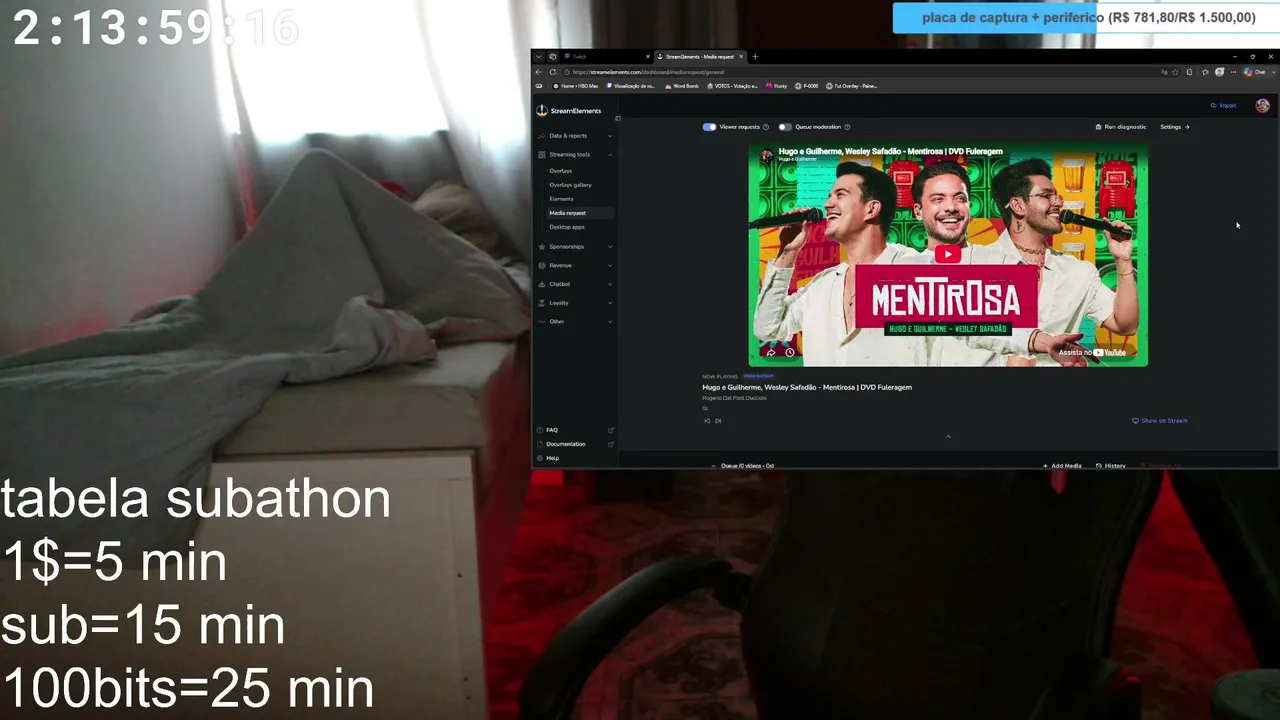The height and width of the screenshot is (720, 1280).
Task: Reload the StreamElements page
Action: pyautogui.click(x=553, y=72)
